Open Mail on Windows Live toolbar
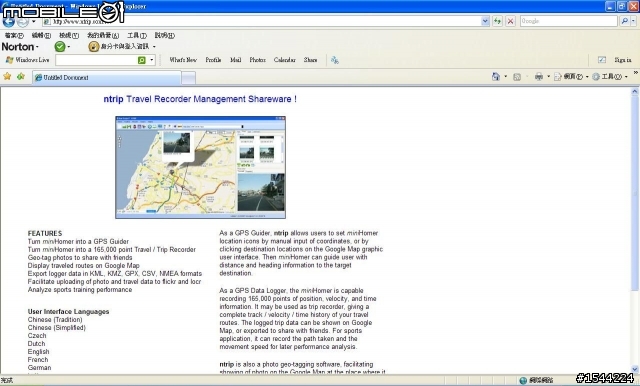 [236, 60]
